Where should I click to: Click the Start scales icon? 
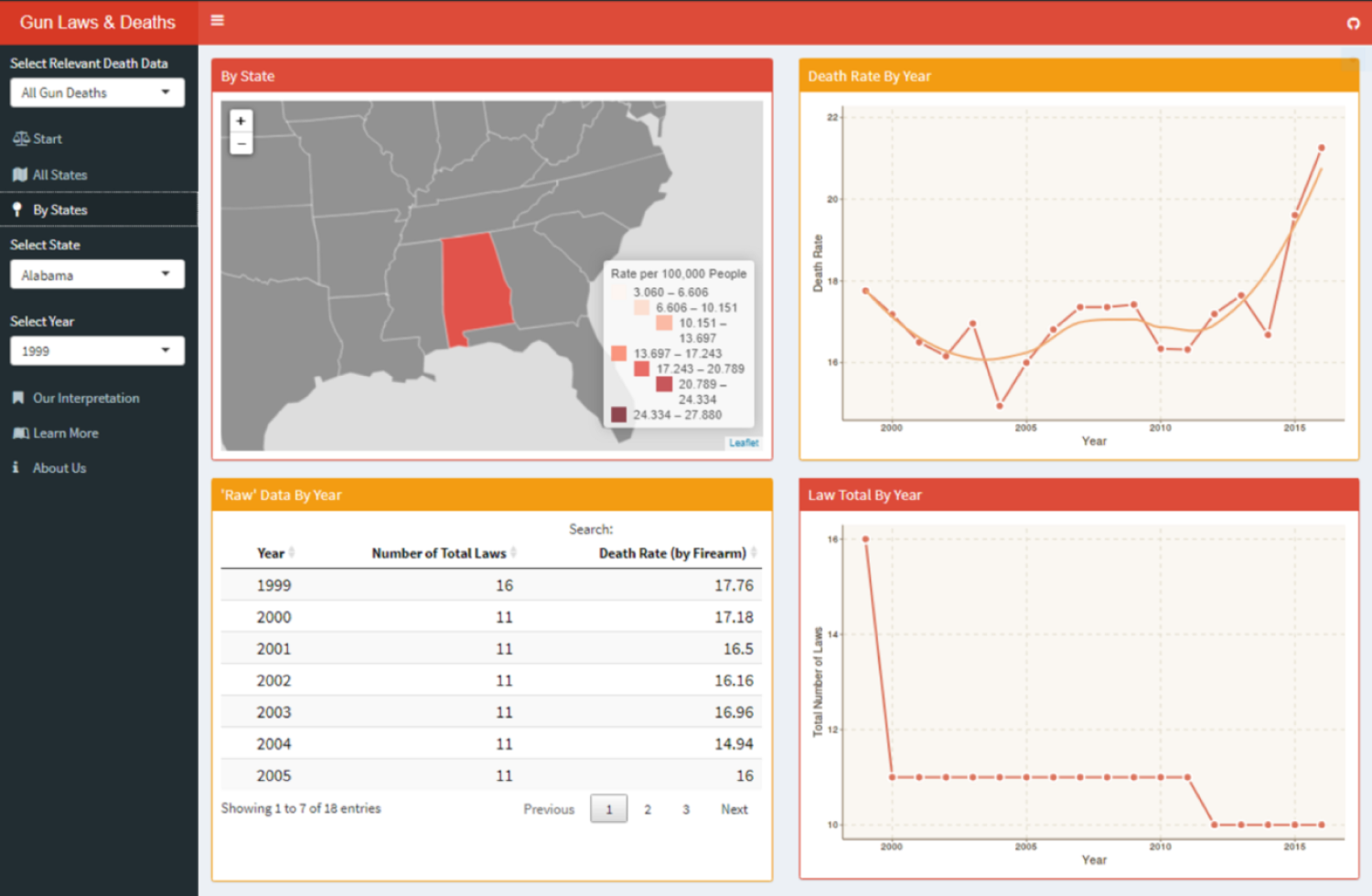tap(20, 139)
